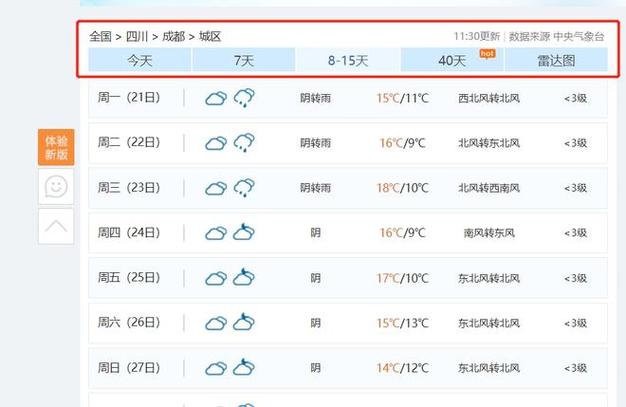Click the night cloud icon for 周日 (27日)

click(x=244, y=367)
